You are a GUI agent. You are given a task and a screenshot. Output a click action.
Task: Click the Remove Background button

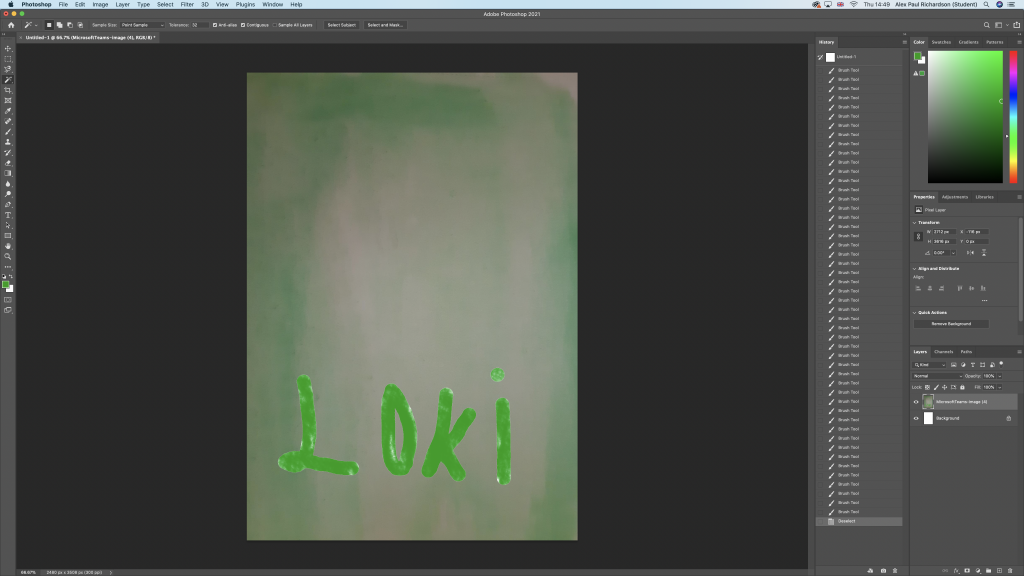coord(951,324)
